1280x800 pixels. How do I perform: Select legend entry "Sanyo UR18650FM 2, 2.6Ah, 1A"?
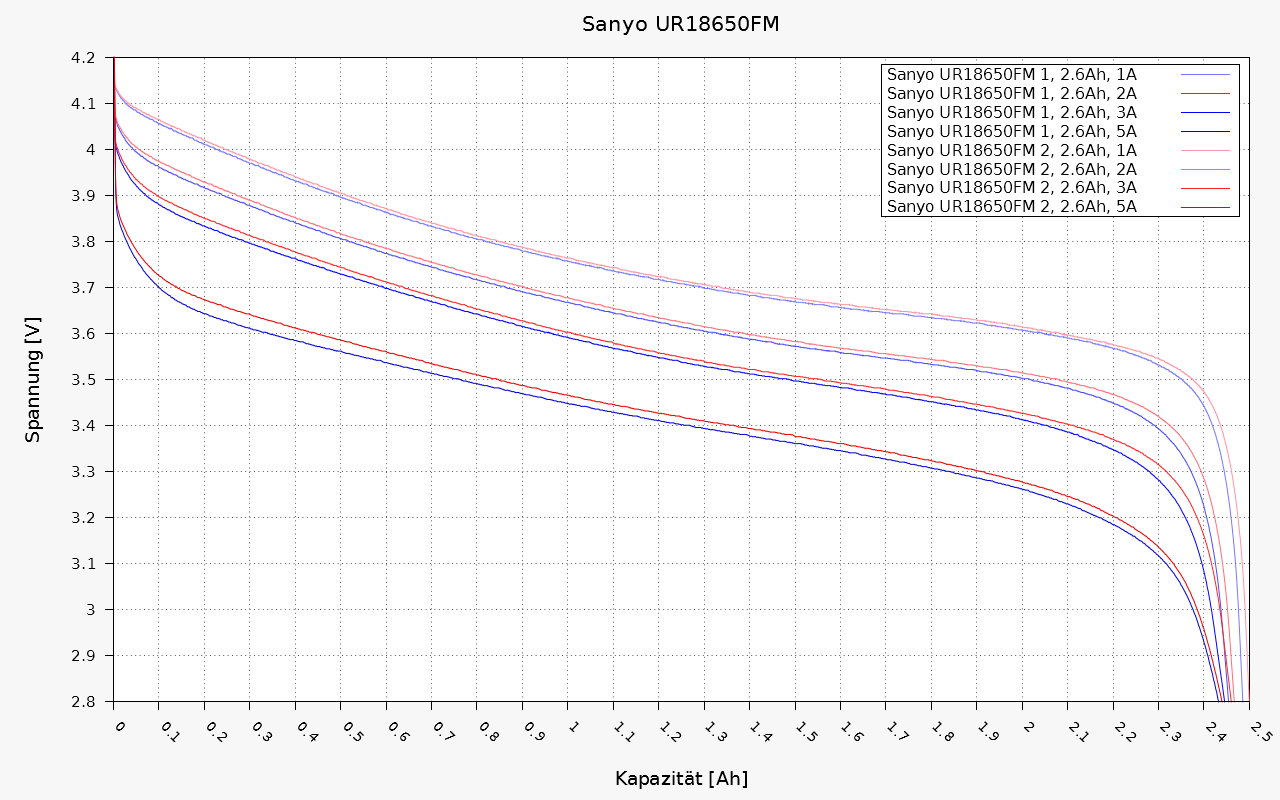click(1011, 151)
